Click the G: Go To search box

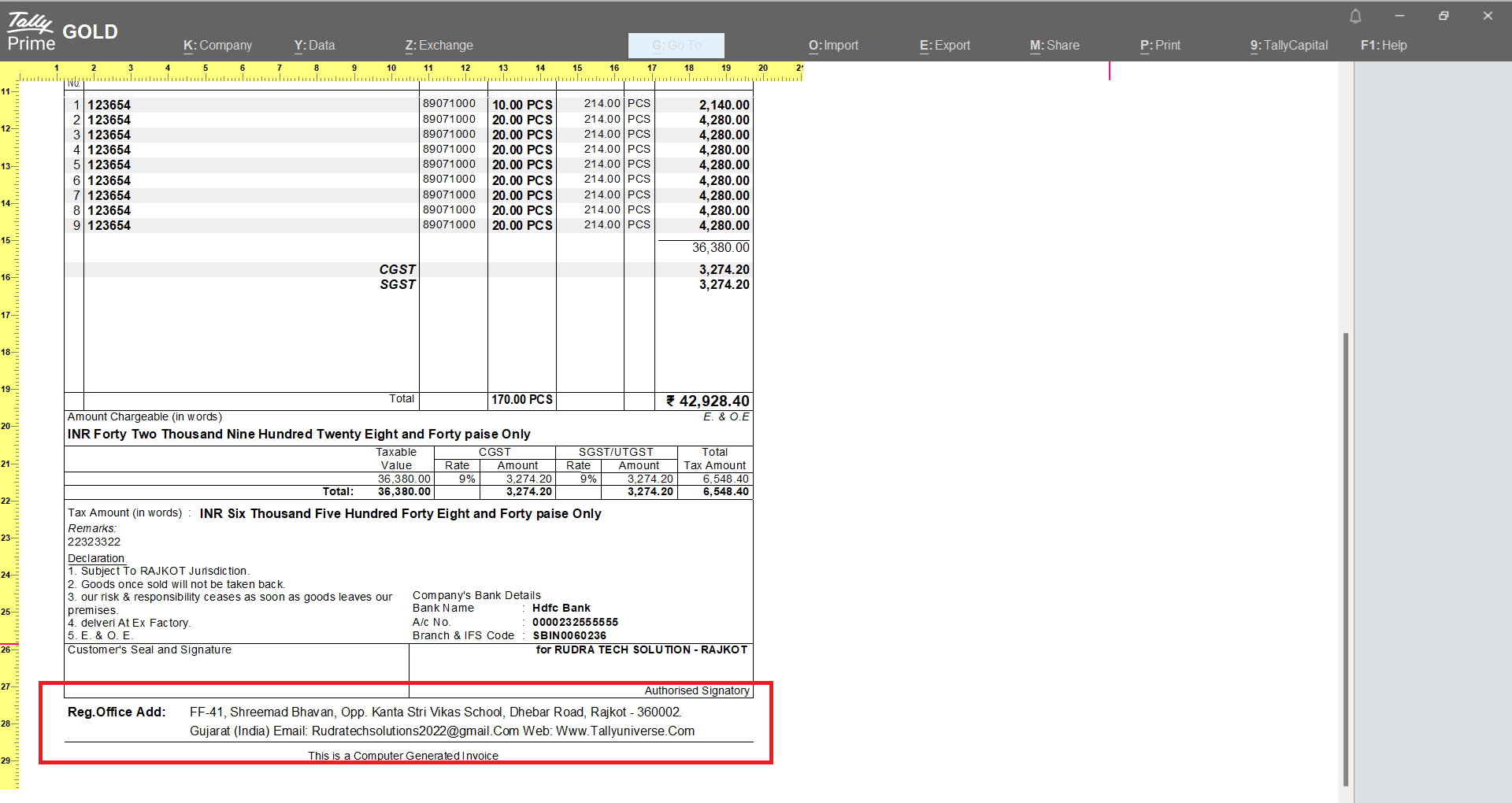[676, 46]
